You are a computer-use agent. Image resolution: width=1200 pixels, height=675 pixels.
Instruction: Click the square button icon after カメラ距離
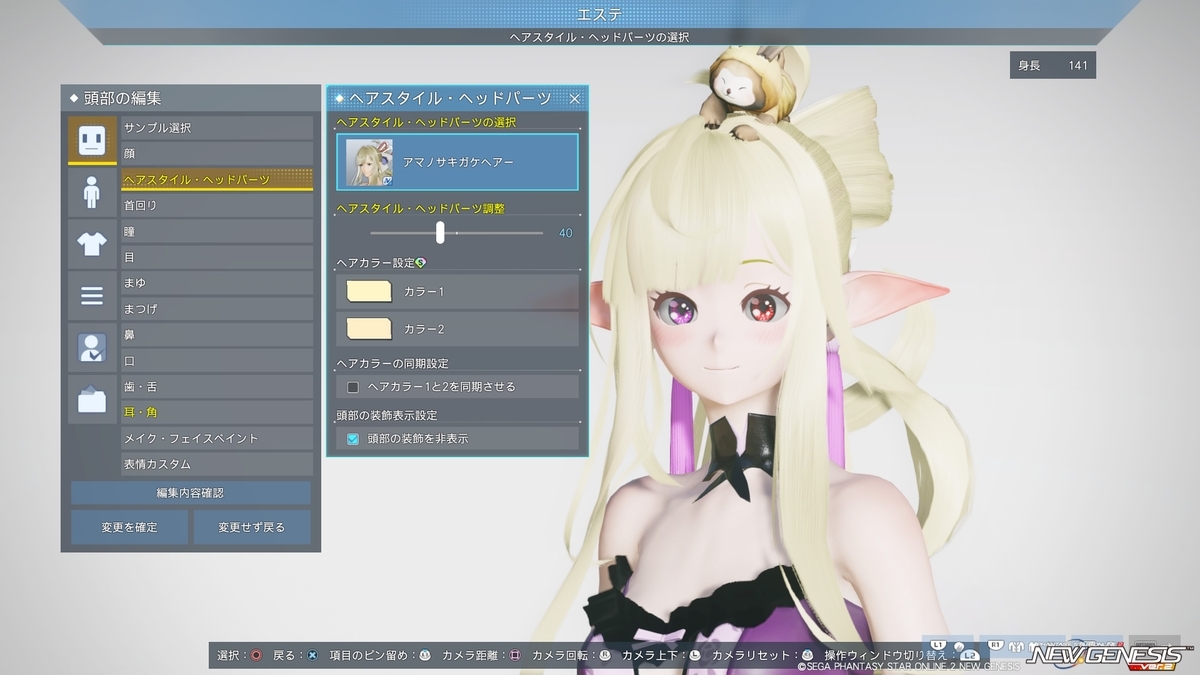pyautogui.click(x=515, y=655)
